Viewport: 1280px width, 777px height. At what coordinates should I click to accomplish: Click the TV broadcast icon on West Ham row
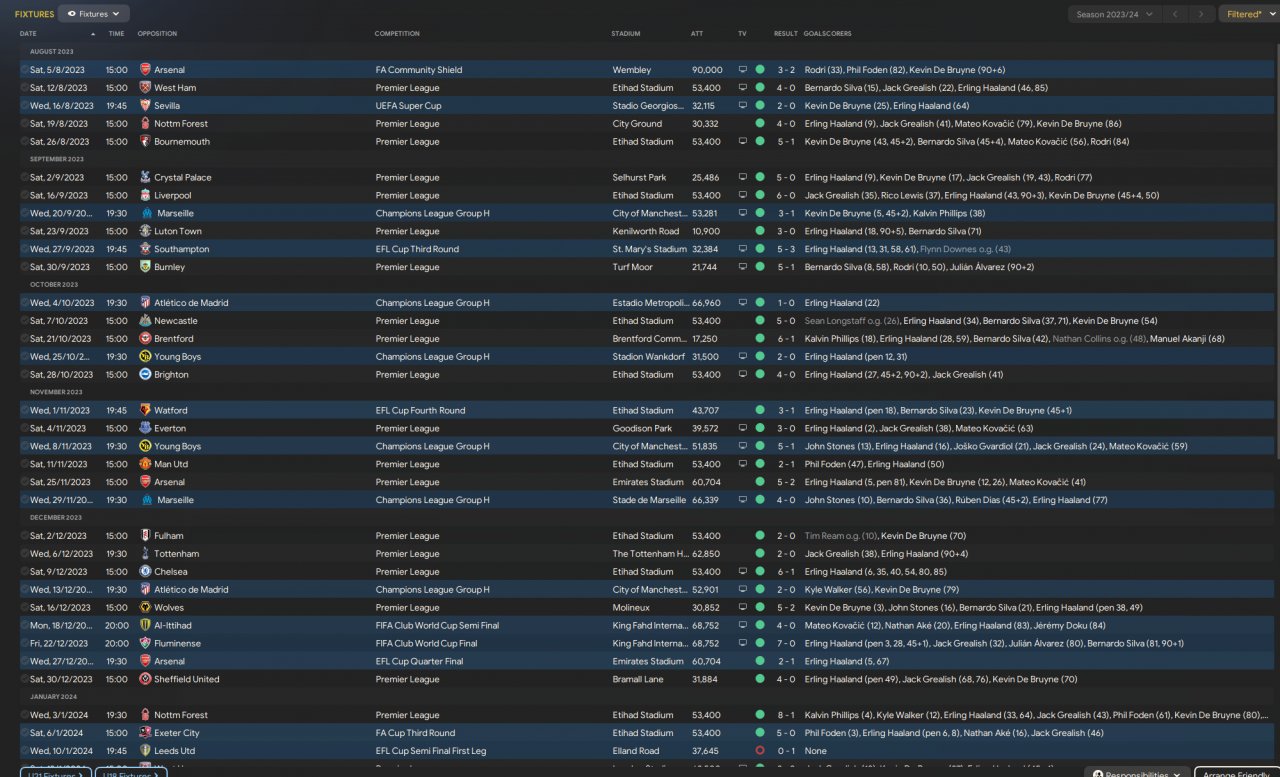click(x=742, y=88)
